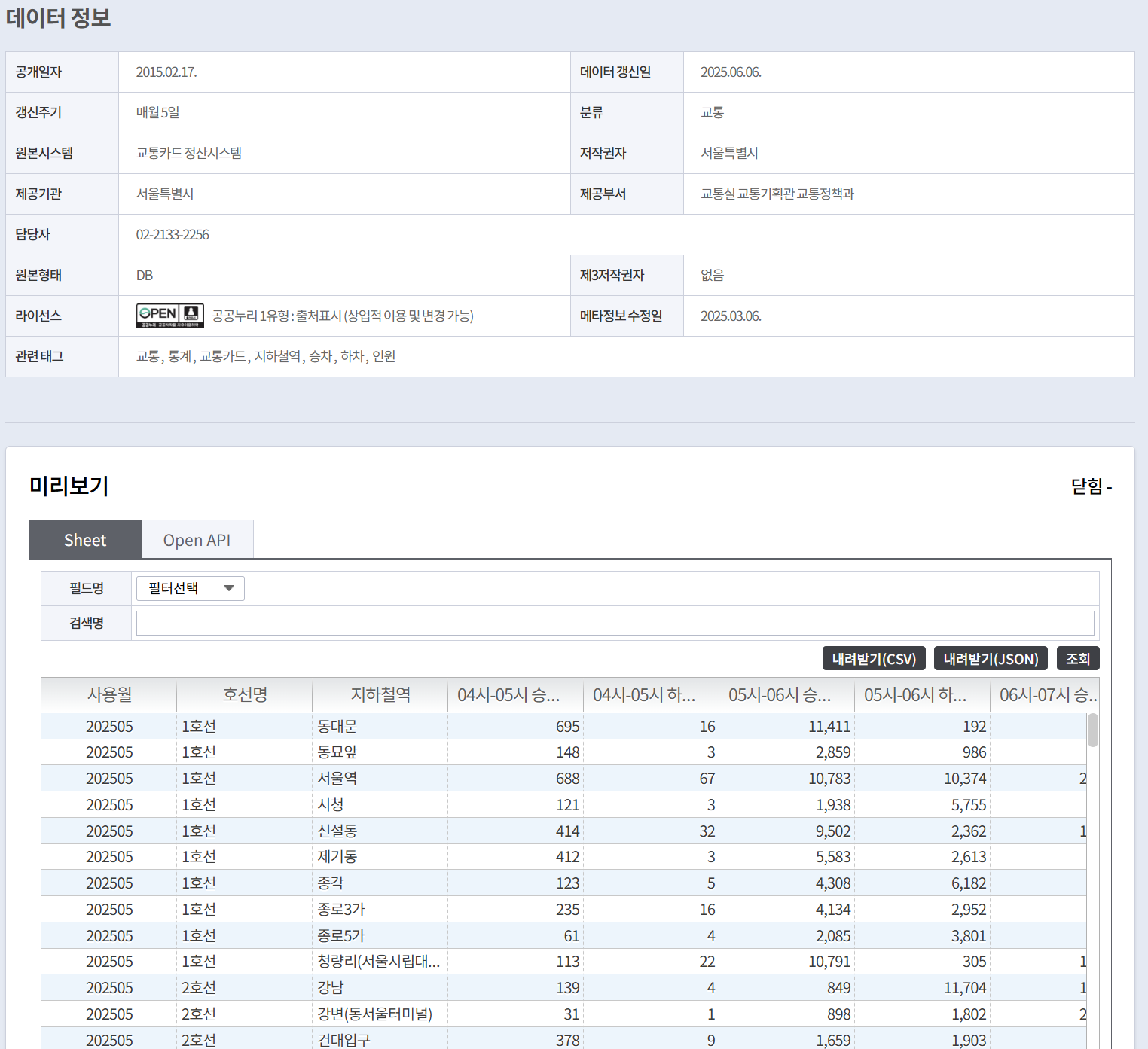
Task: Select the 강변(동서울터미널) station cell
Action: coord(380,1014)
